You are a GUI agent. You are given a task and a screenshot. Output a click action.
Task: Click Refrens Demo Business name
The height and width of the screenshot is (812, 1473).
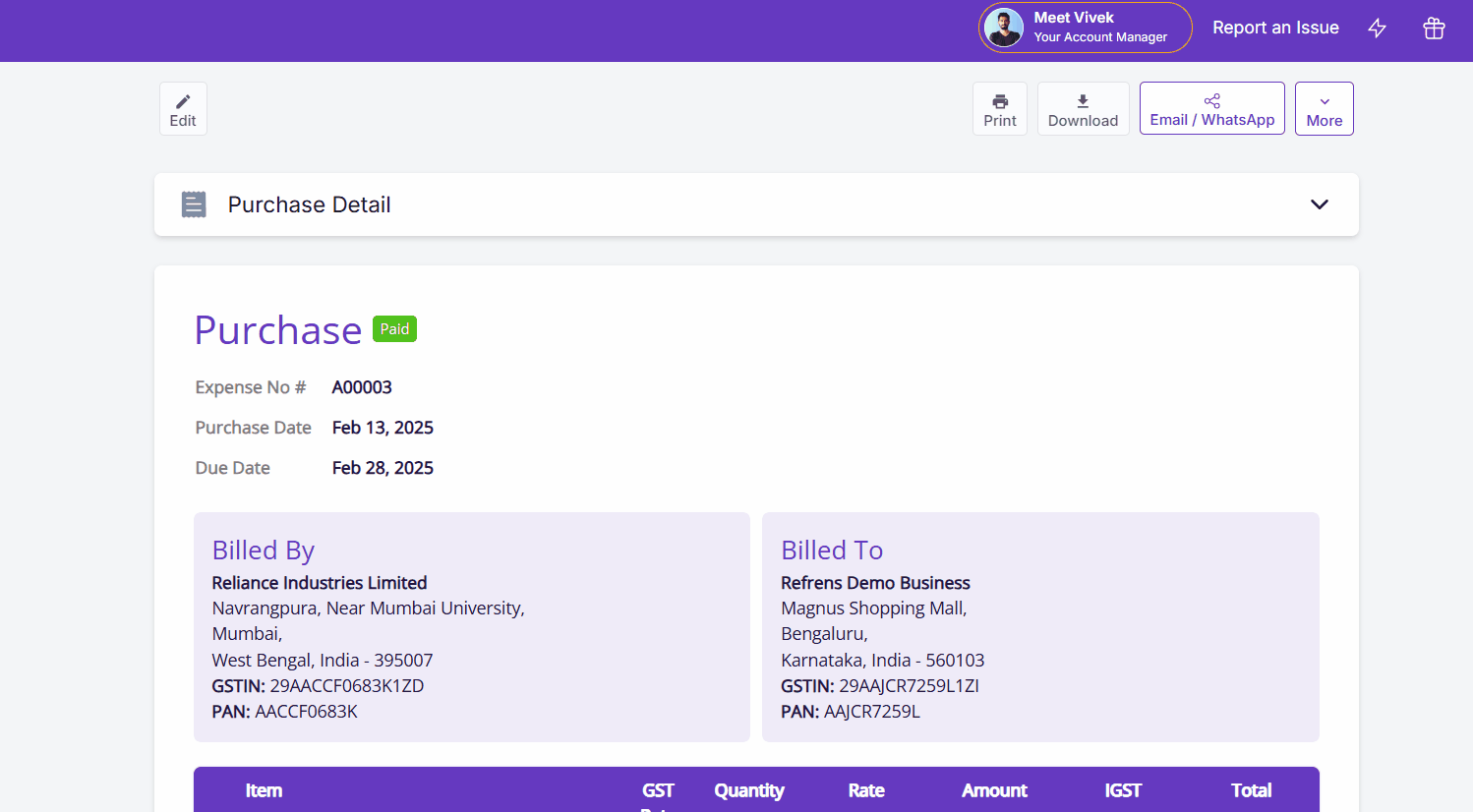[875, 583]
